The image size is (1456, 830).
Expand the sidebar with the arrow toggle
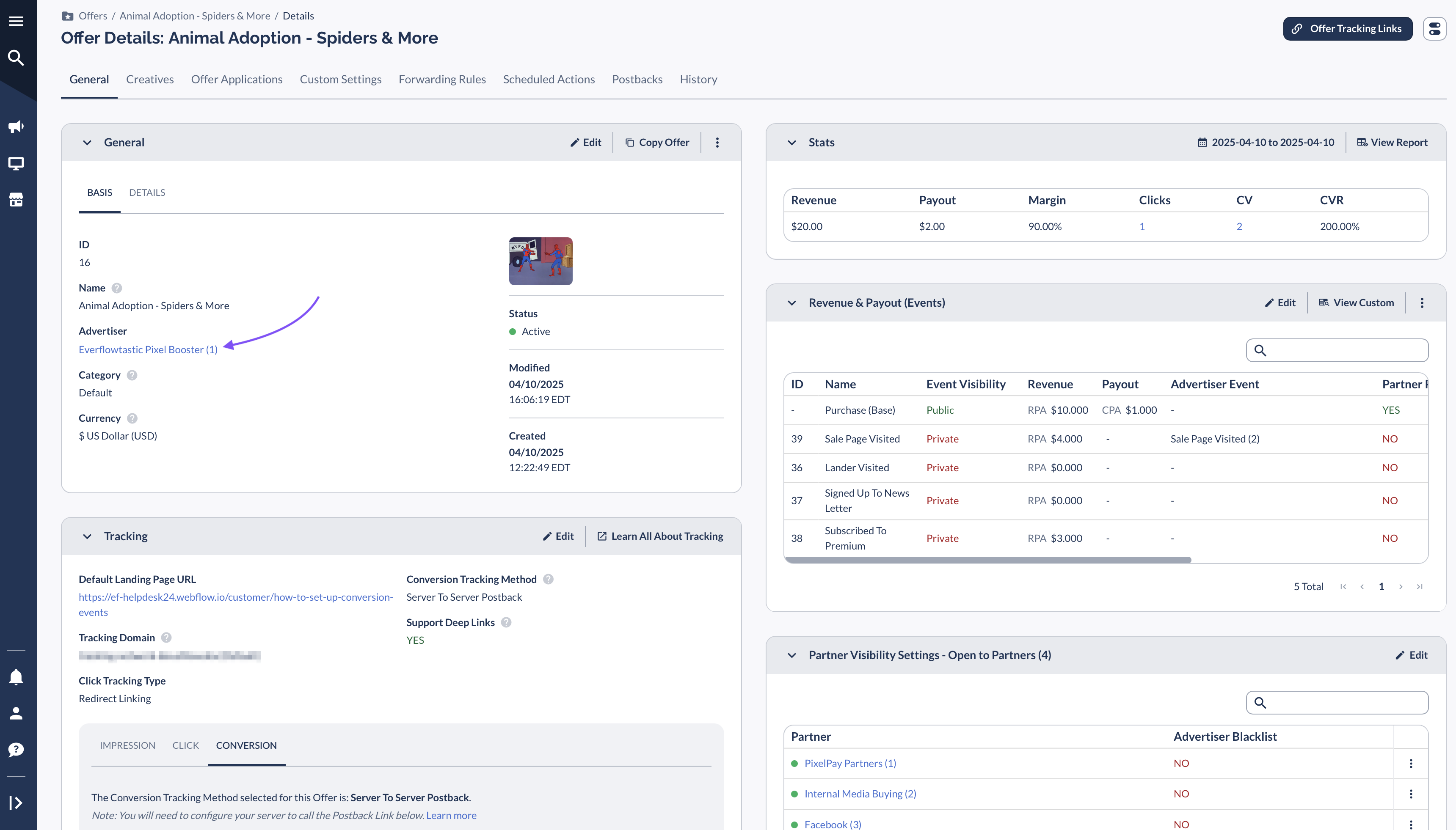click(x=16, y=803)
